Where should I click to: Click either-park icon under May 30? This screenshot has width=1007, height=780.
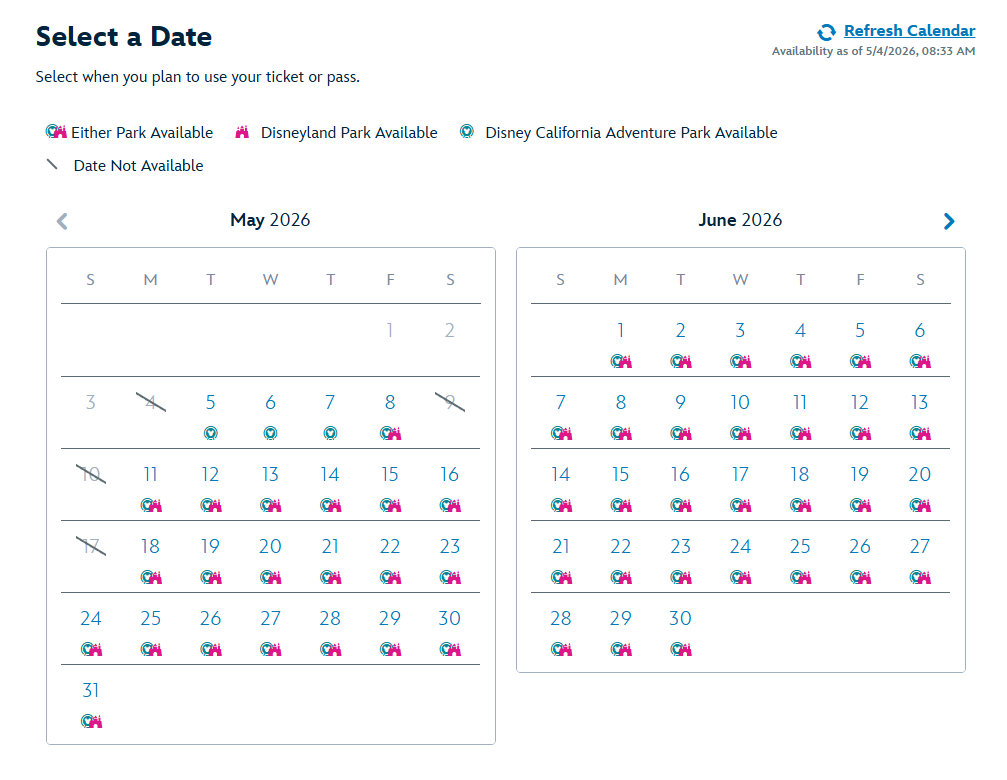450,649
